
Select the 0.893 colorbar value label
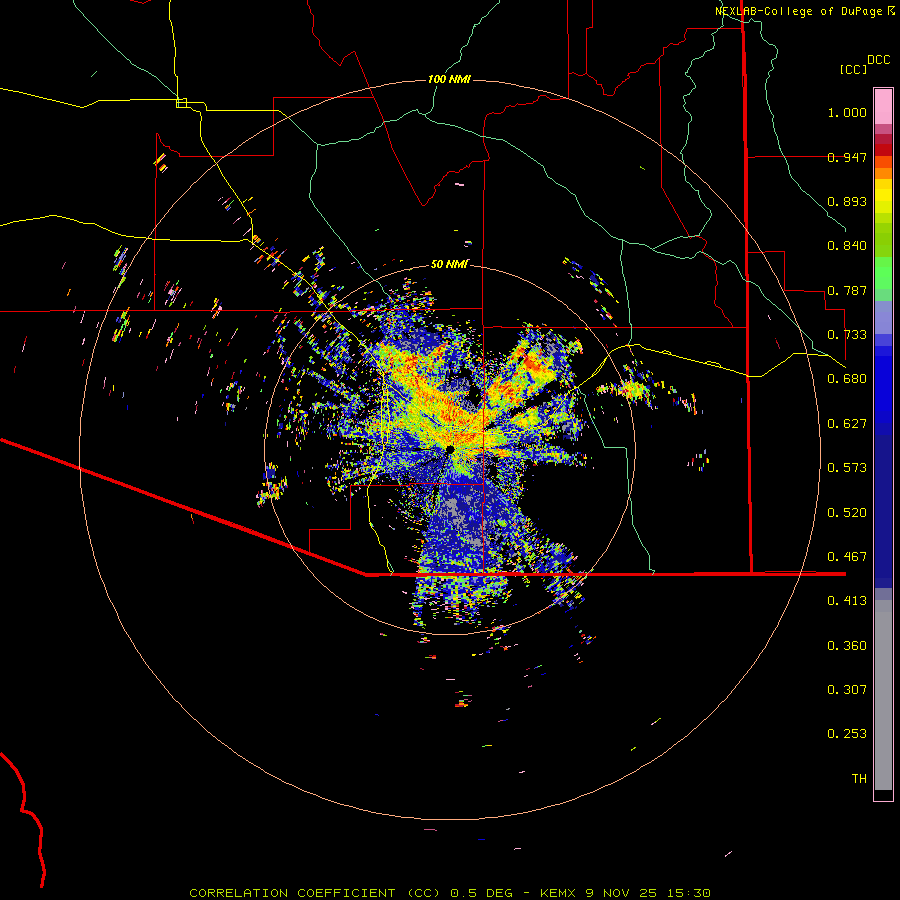click(847, 201)
